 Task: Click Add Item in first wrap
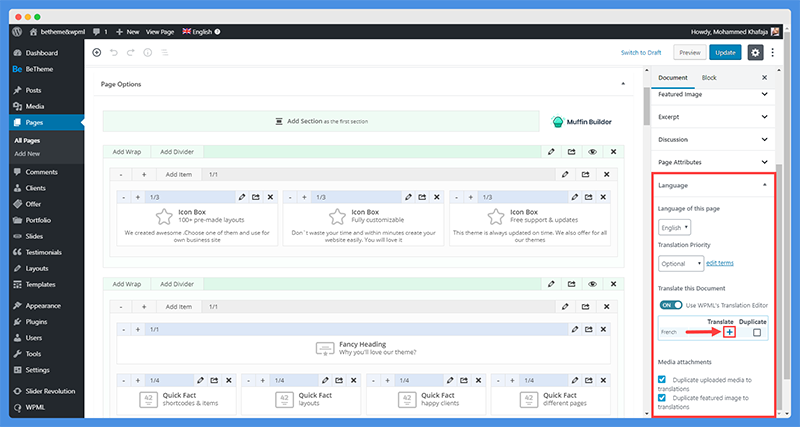click(179, 174)
